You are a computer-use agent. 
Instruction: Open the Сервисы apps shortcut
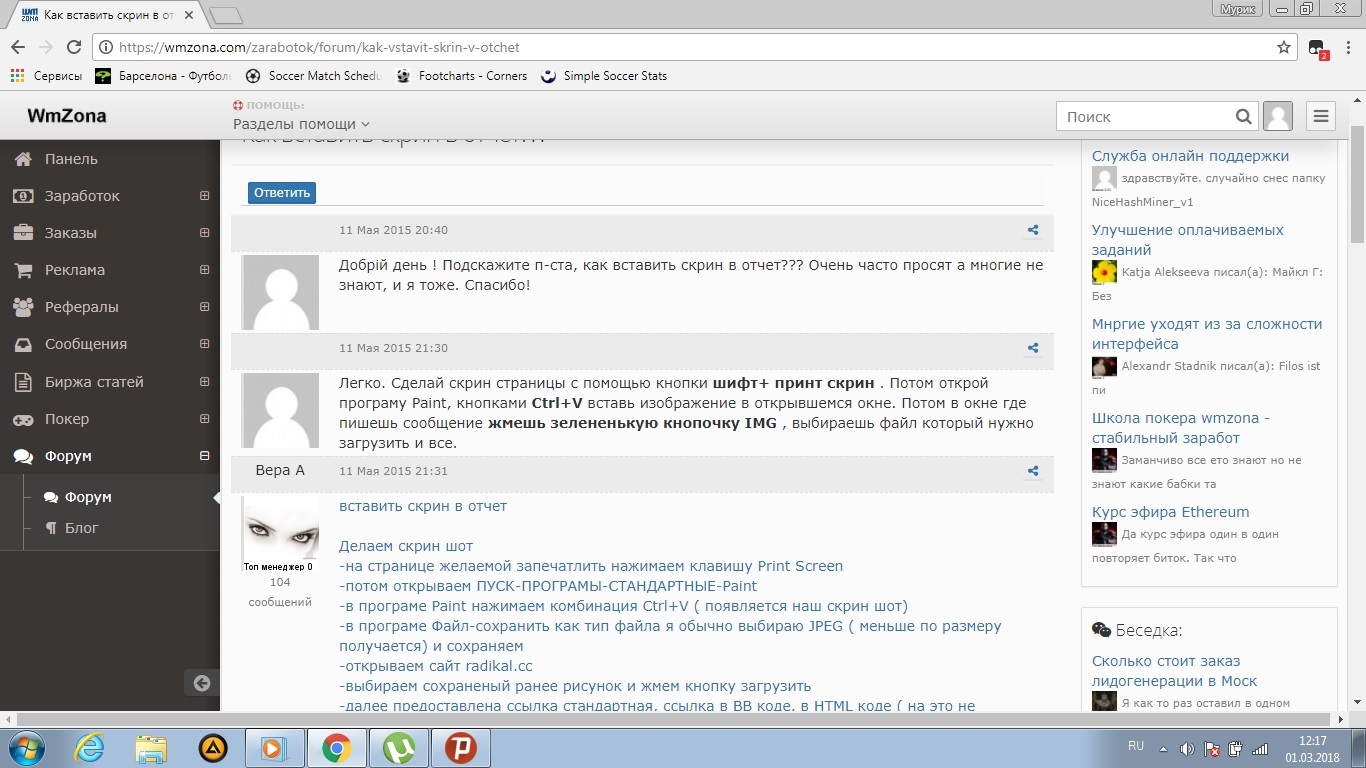click(46, 76)
